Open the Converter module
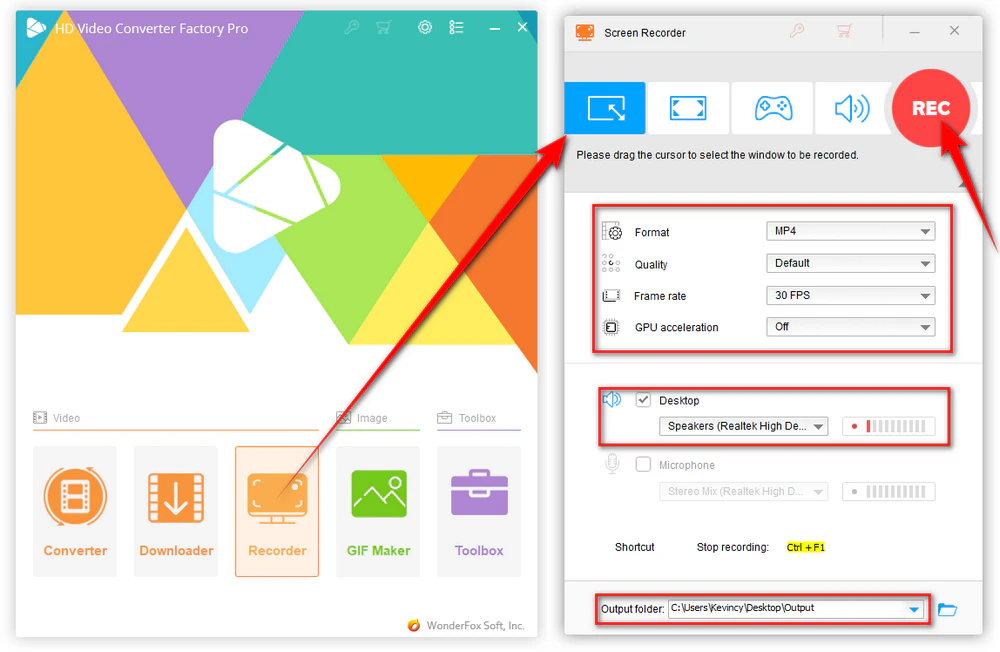This screenshot has width=1000, height=652. click(x=75, y=511)
